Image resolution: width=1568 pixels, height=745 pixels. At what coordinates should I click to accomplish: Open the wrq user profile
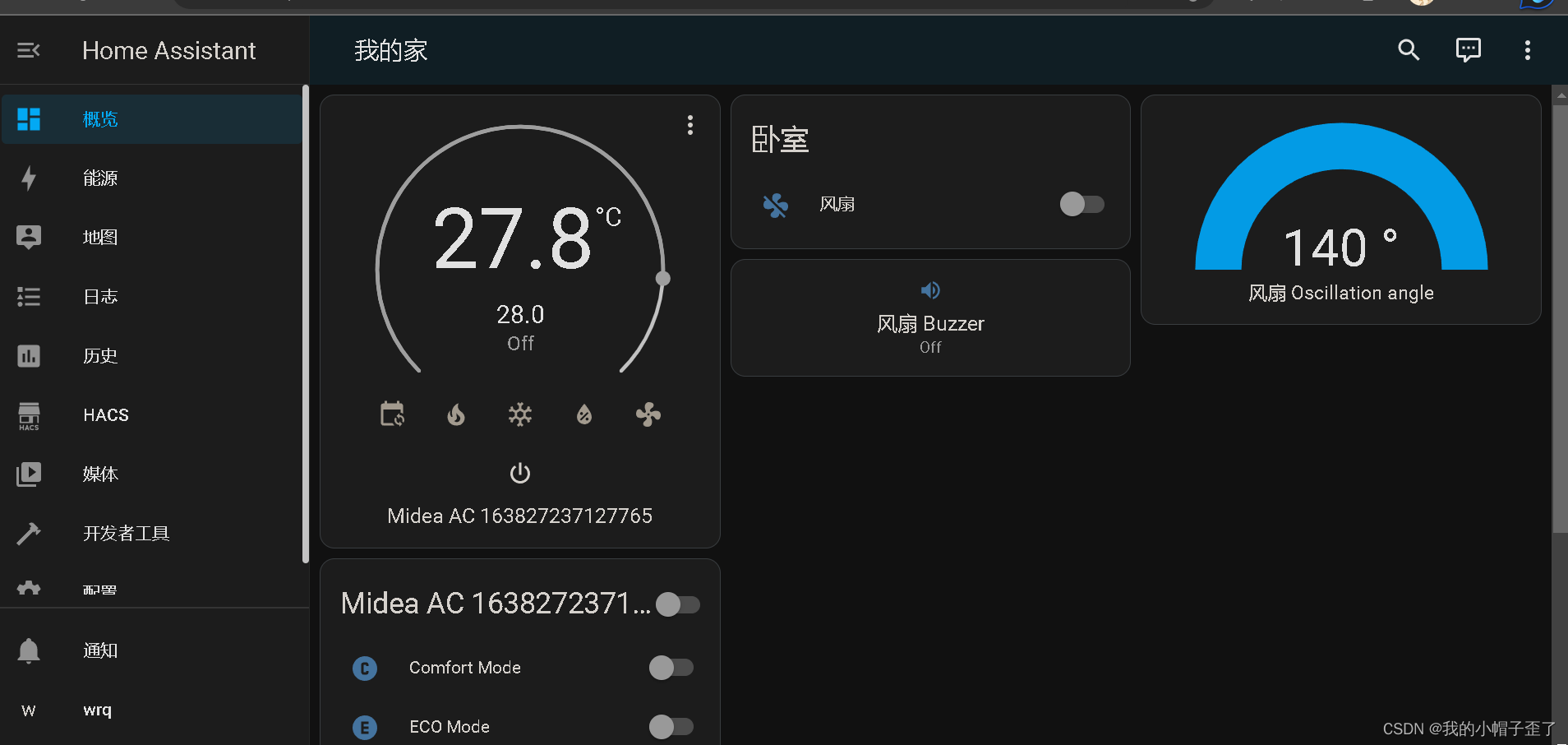[x=96, y=710]
